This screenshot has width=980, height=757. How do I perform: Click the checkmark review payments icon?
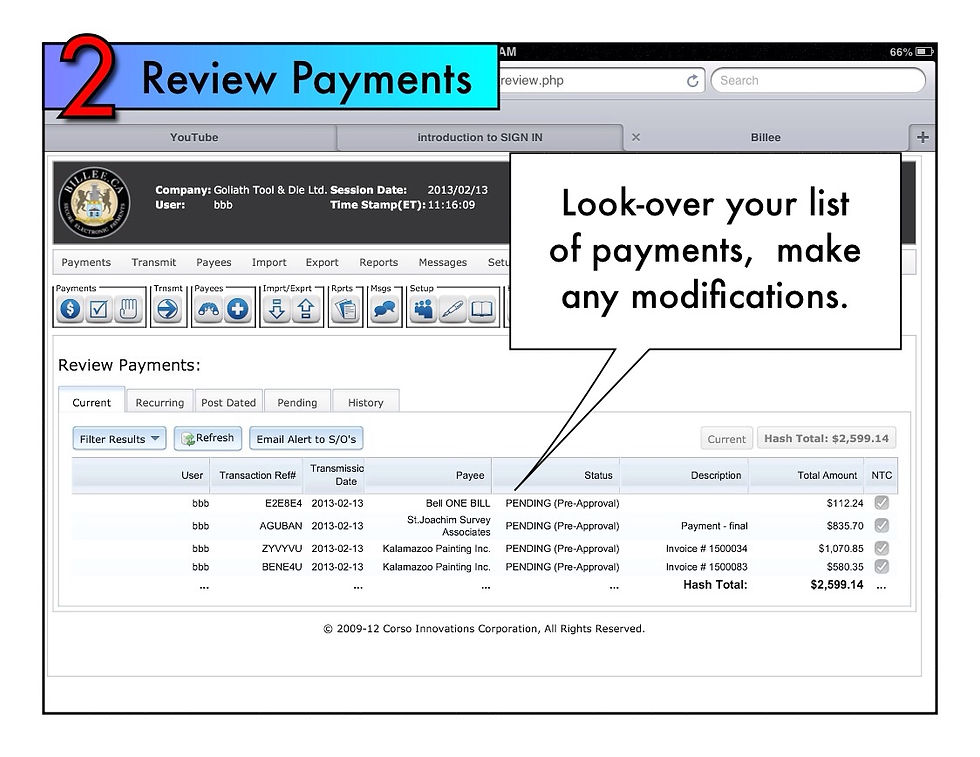pos(99,309)
